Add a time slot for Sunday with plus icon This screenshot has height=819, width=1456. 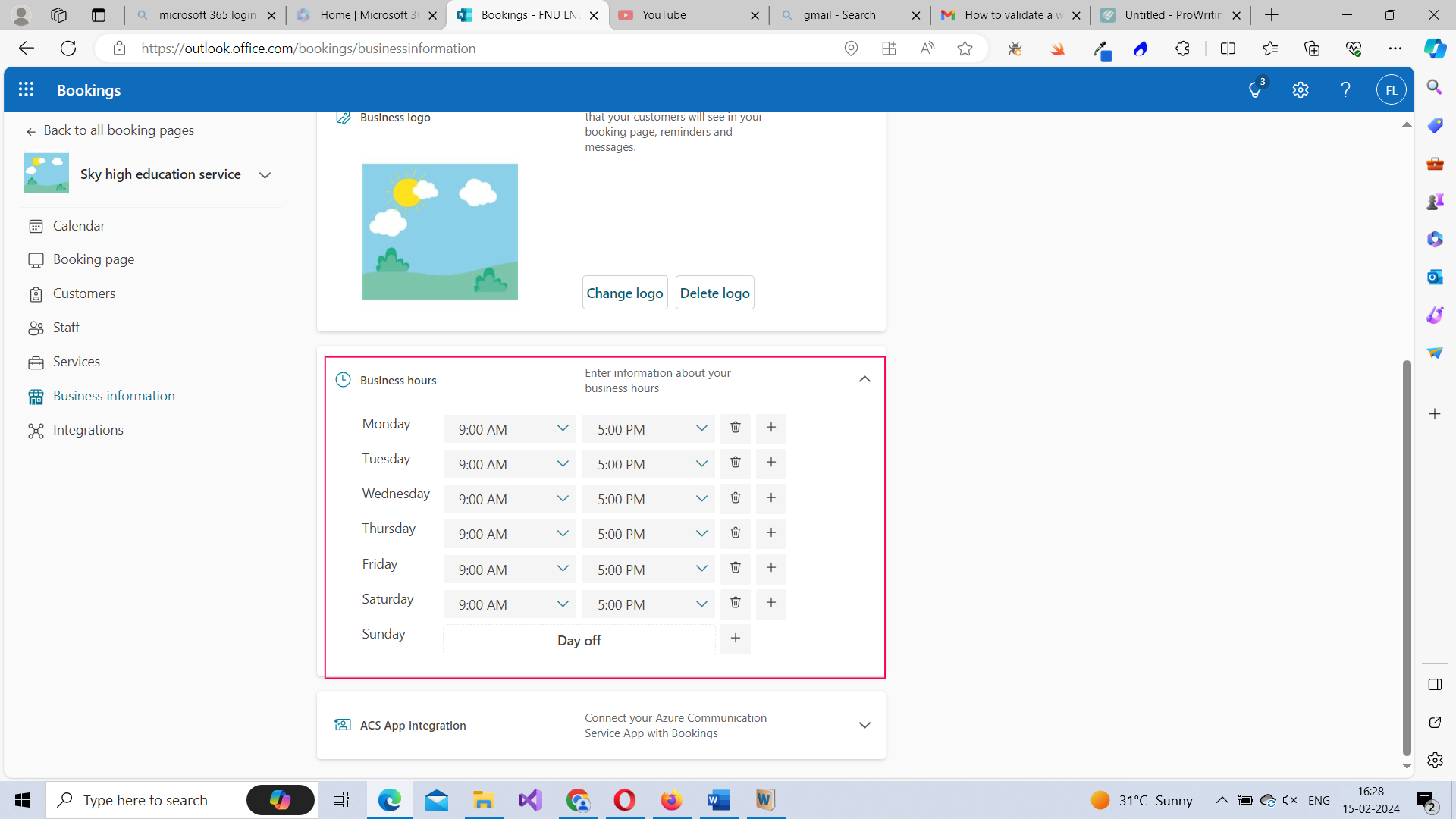click(x=734, y=639)
